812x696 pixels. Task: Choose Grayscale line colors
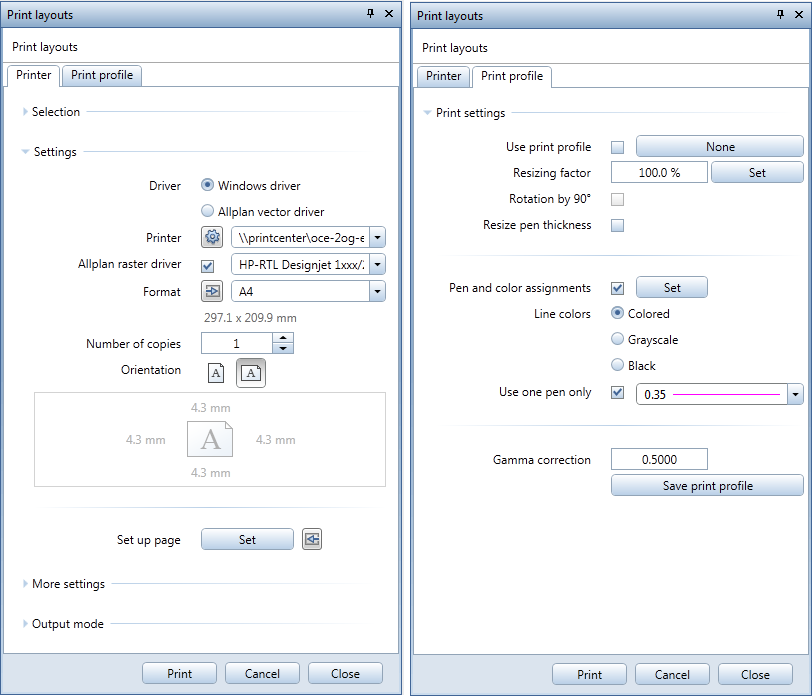(x=617, y=340)
